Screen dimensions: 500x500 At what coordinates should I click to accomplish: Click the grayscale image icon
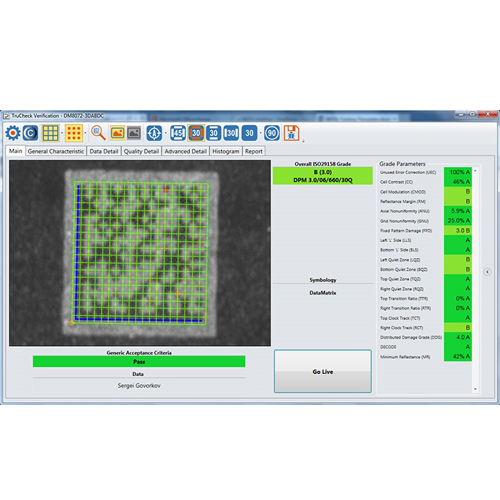coord(134,133)
